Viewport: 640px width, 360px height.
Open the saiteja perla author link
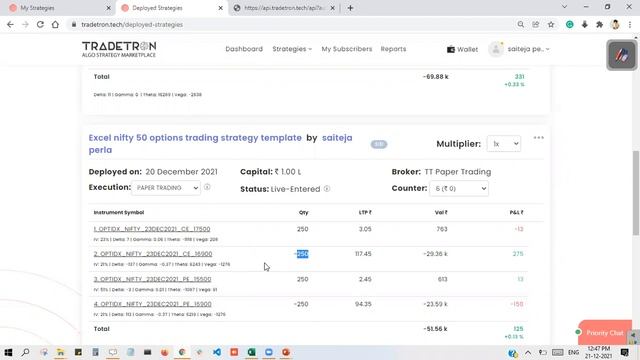point(220,144)
